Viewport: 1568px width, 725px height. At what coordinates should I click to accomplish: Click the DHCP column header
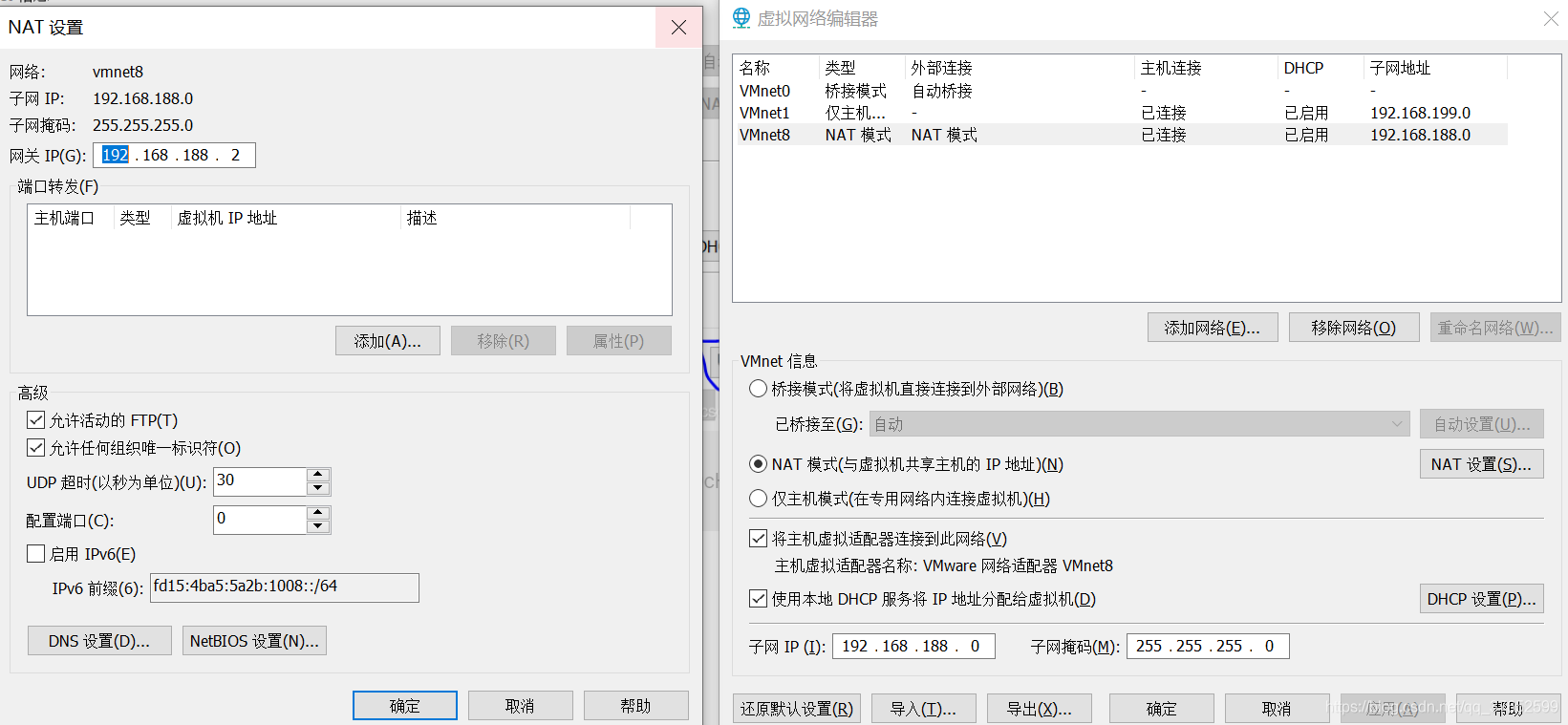coord(1321,68)
